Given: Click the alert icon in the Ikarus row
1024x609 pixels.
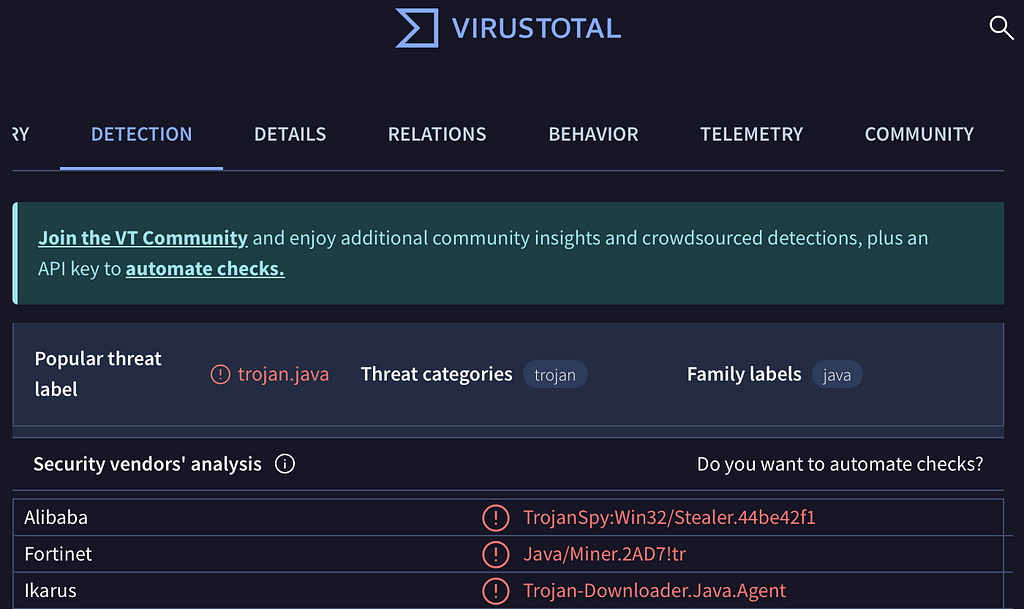Looking at the screenshot, I should (496, 591).
